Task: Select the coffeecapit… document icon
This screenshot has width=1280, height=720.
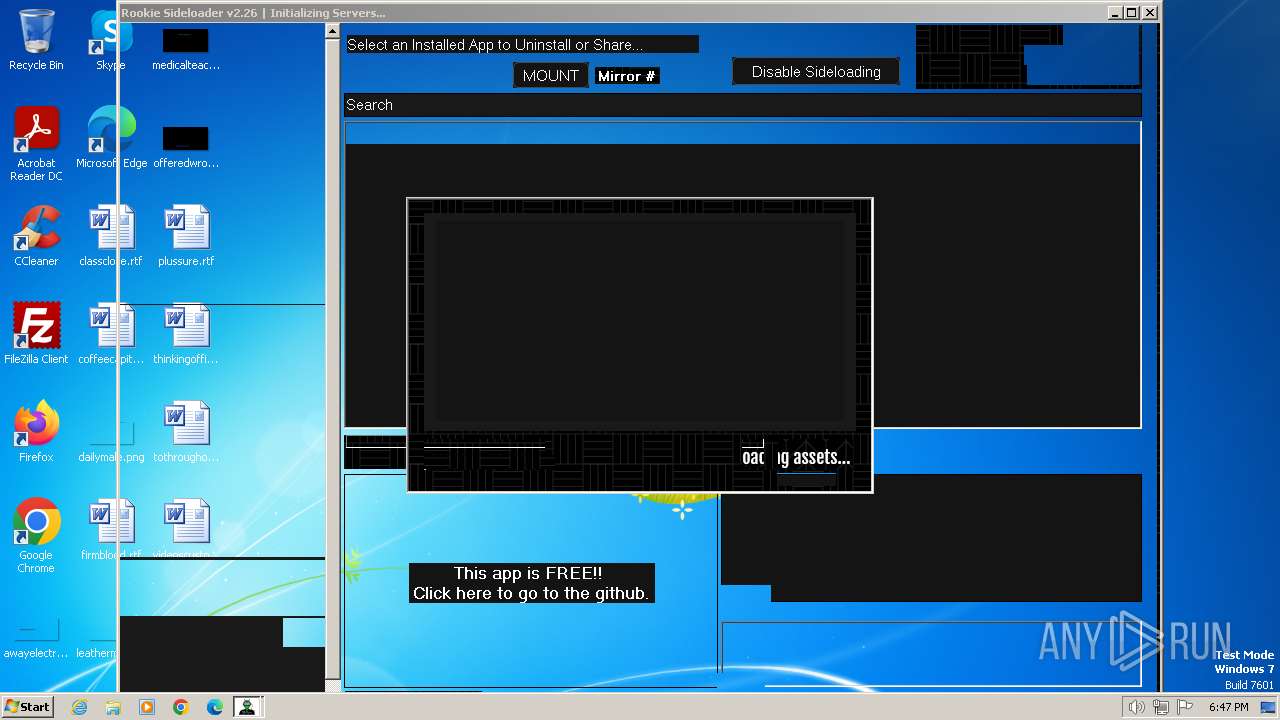Action: pos(111,334)
